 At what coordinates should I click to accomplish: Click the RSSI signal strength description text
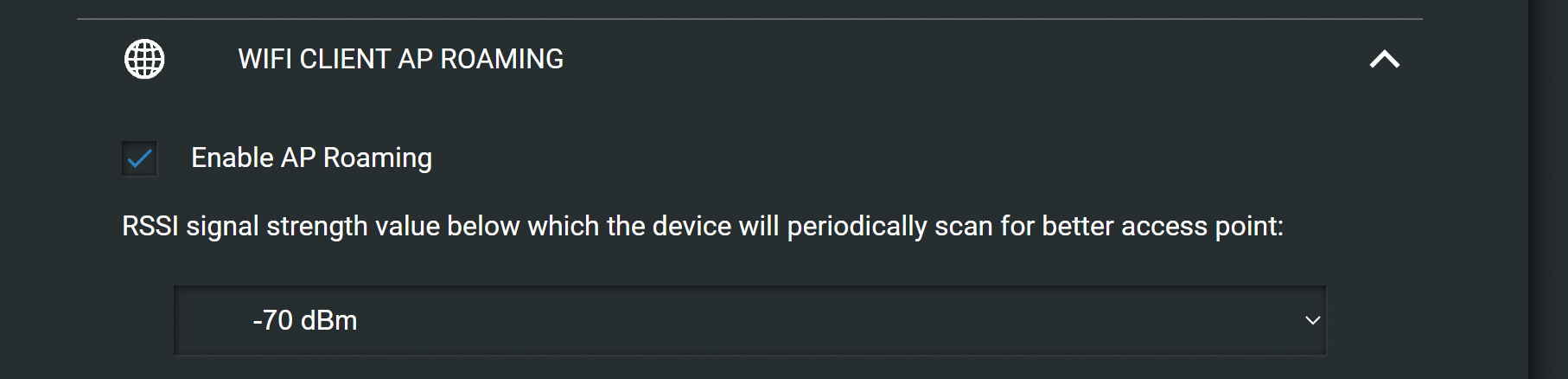[x=703, y=227]
